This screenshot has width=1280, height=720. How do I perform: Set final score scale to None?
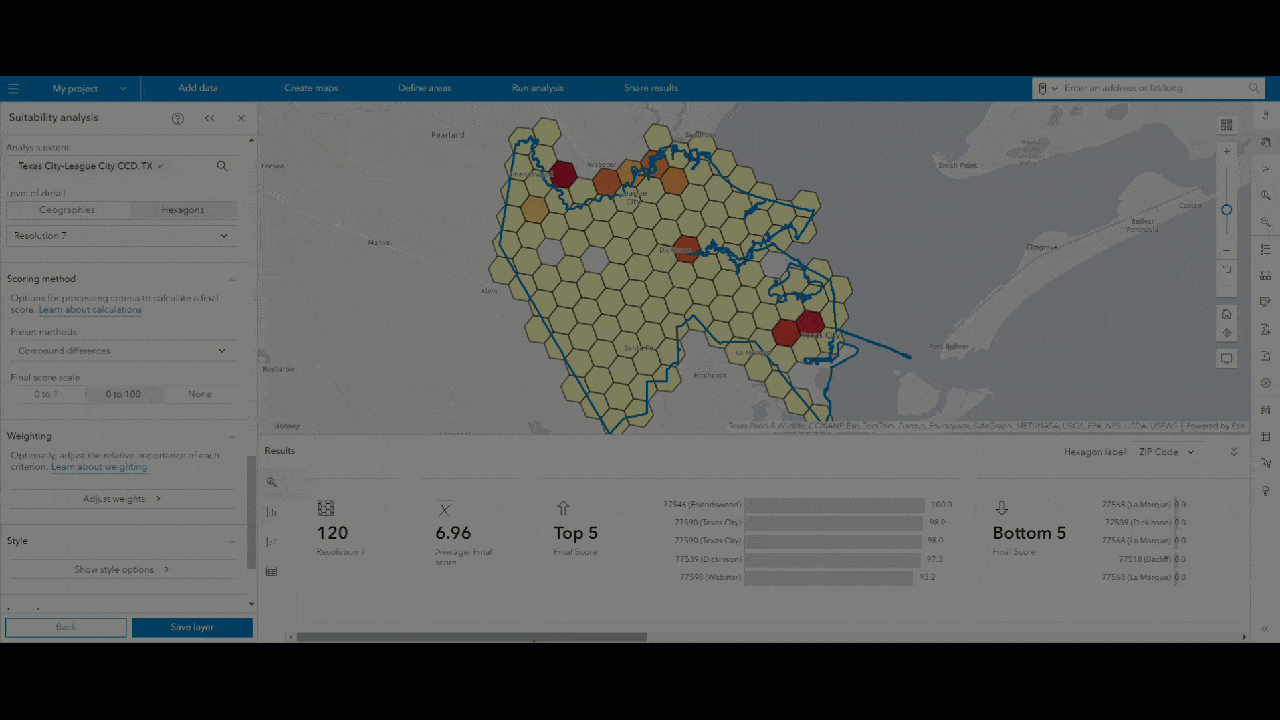pyautogui.click(x=199, y=394)
